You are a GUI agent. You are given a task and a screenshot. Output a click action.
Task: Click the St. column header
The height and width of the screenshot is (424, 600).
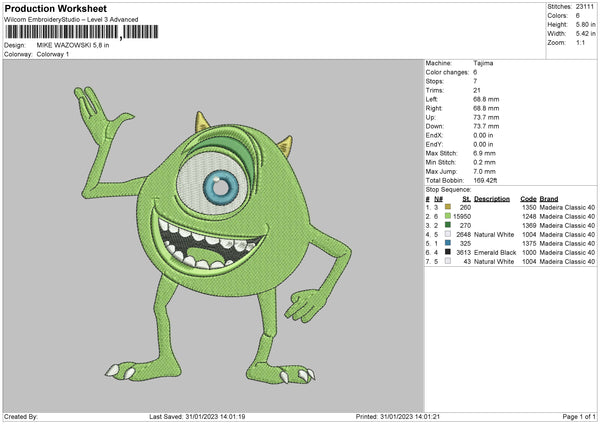466,198
